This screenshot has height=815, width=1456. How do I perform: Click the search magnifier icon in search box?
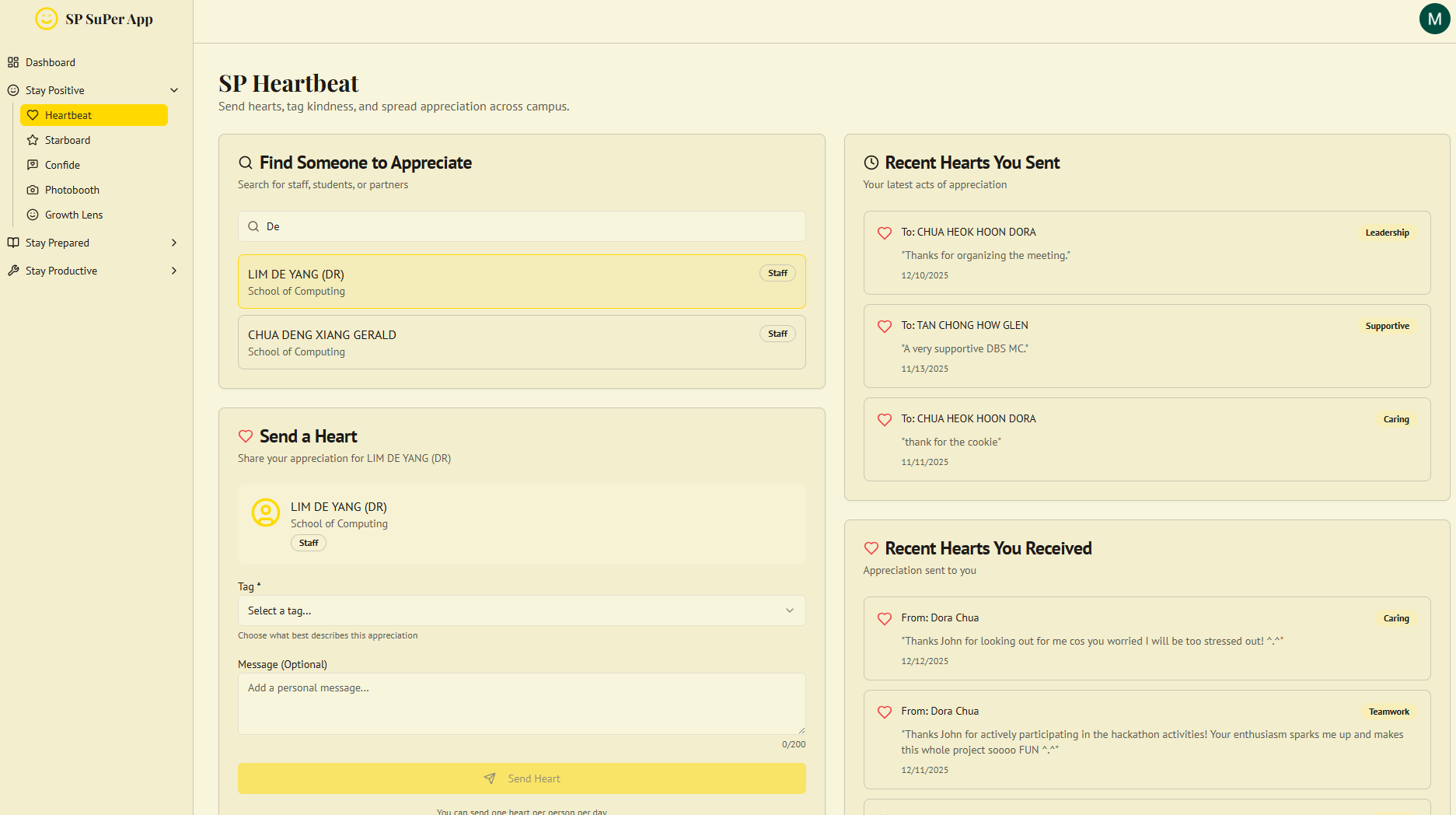pyautogui.click(x=253, y=226)
